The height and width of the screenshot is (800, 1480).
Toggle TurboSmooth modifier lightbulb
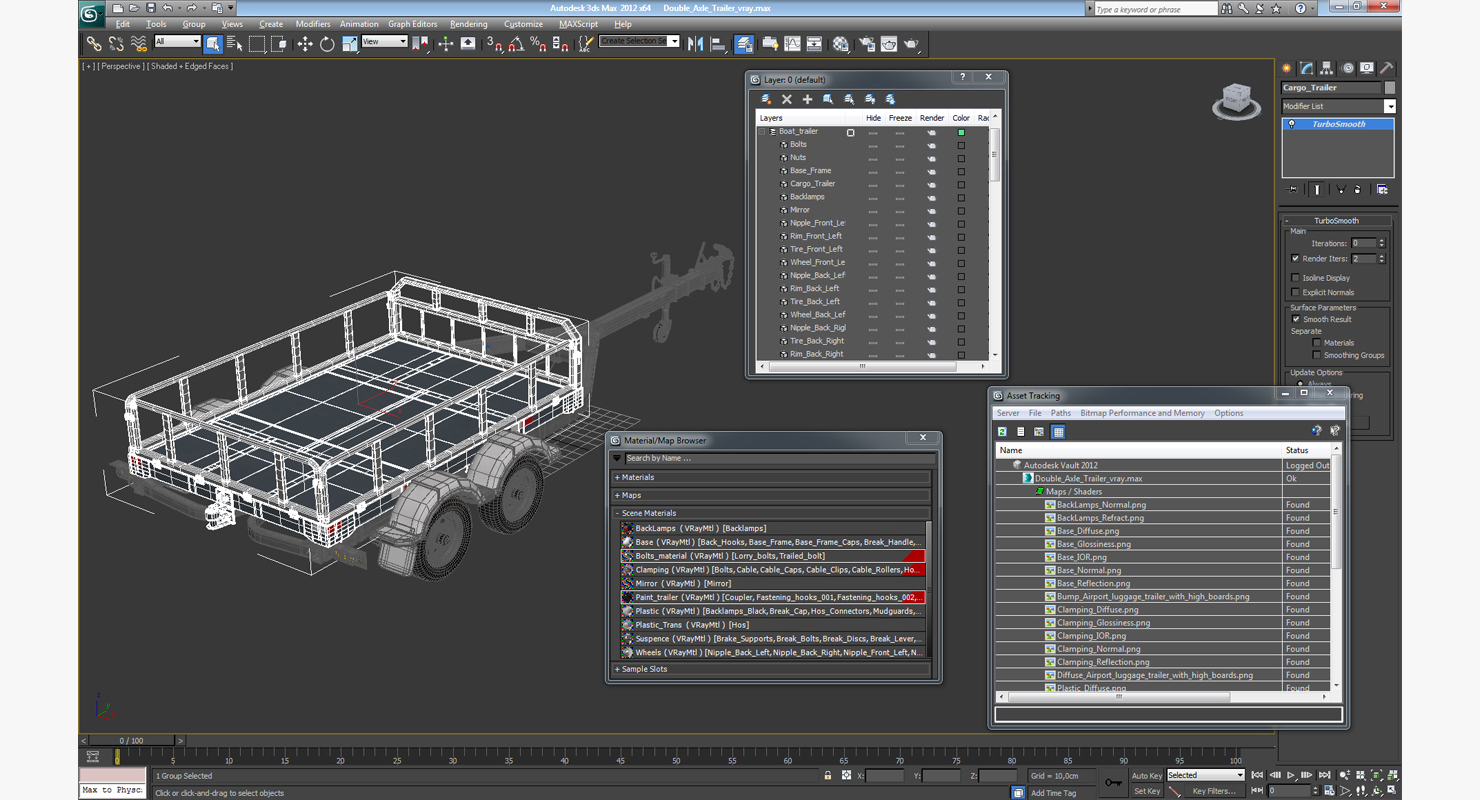click(1292, 125)
